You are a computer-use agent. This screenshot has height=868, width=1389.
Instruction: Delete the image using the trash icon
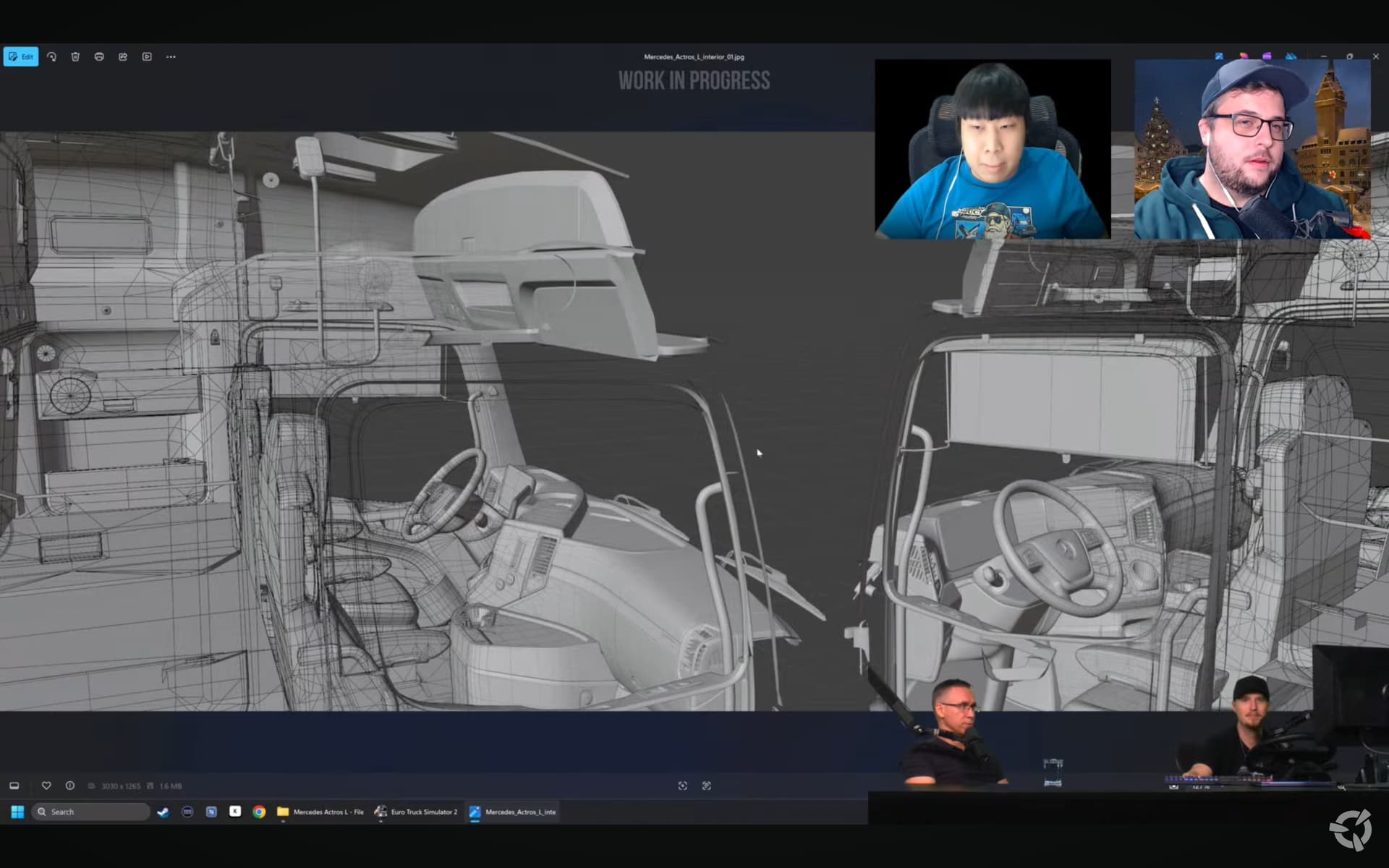(x=75, y=56)
